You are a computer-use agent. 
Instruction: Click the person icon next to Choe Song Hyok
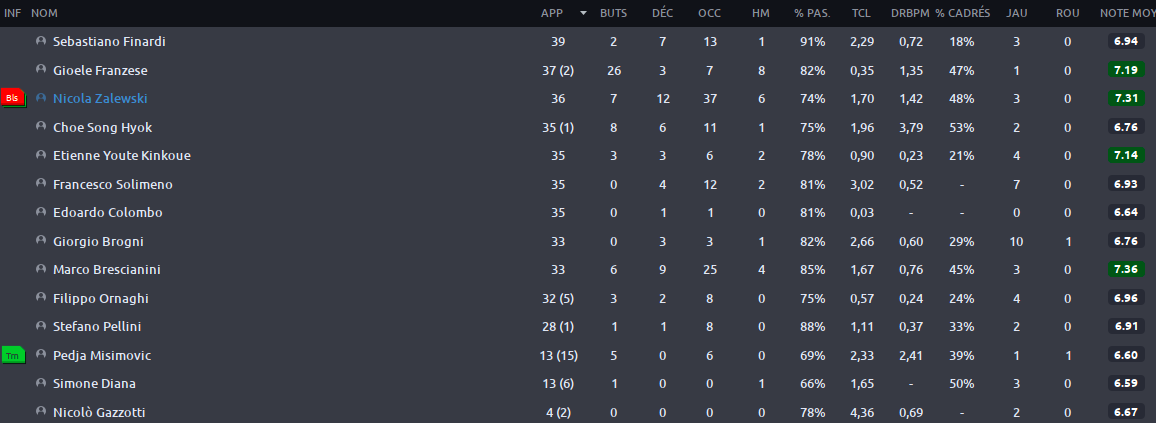41,127
